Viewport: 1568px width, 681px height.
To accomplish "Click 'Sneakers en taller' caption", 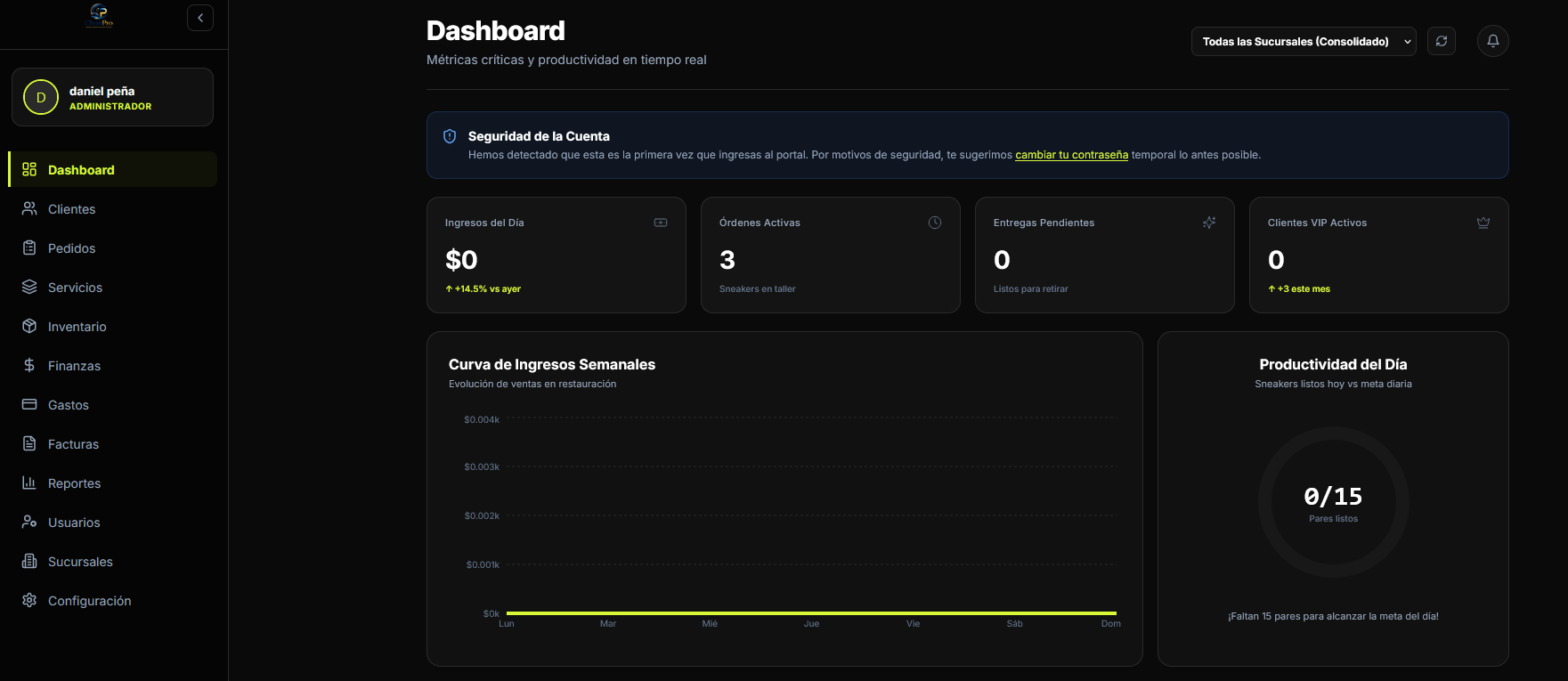I will (x=758, y=288).
